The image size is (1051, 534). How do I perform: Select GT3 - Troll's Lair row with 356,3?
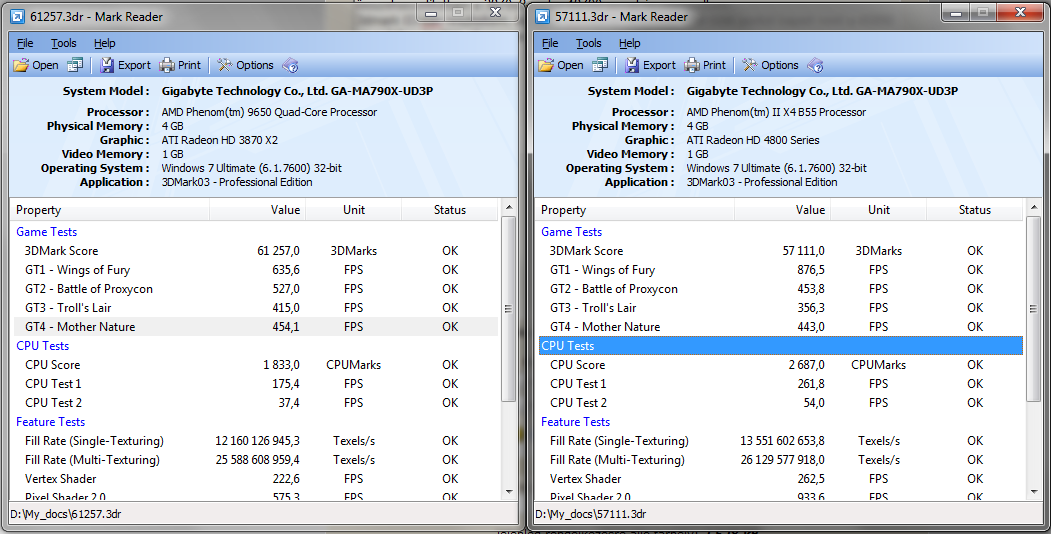(x=781, y=308)
